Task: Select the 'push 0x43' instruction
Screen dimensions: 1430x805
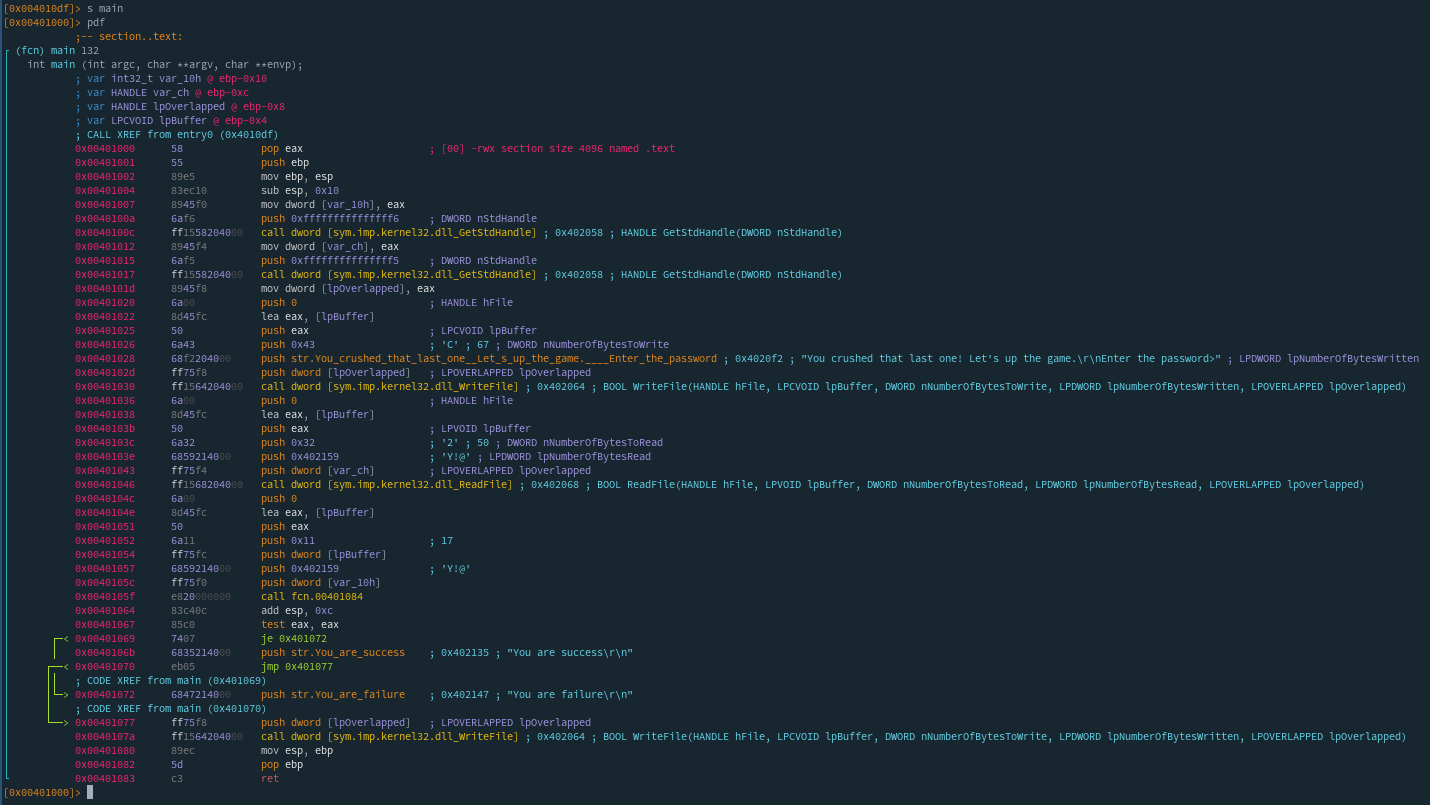Action: (x=288, y=344)
